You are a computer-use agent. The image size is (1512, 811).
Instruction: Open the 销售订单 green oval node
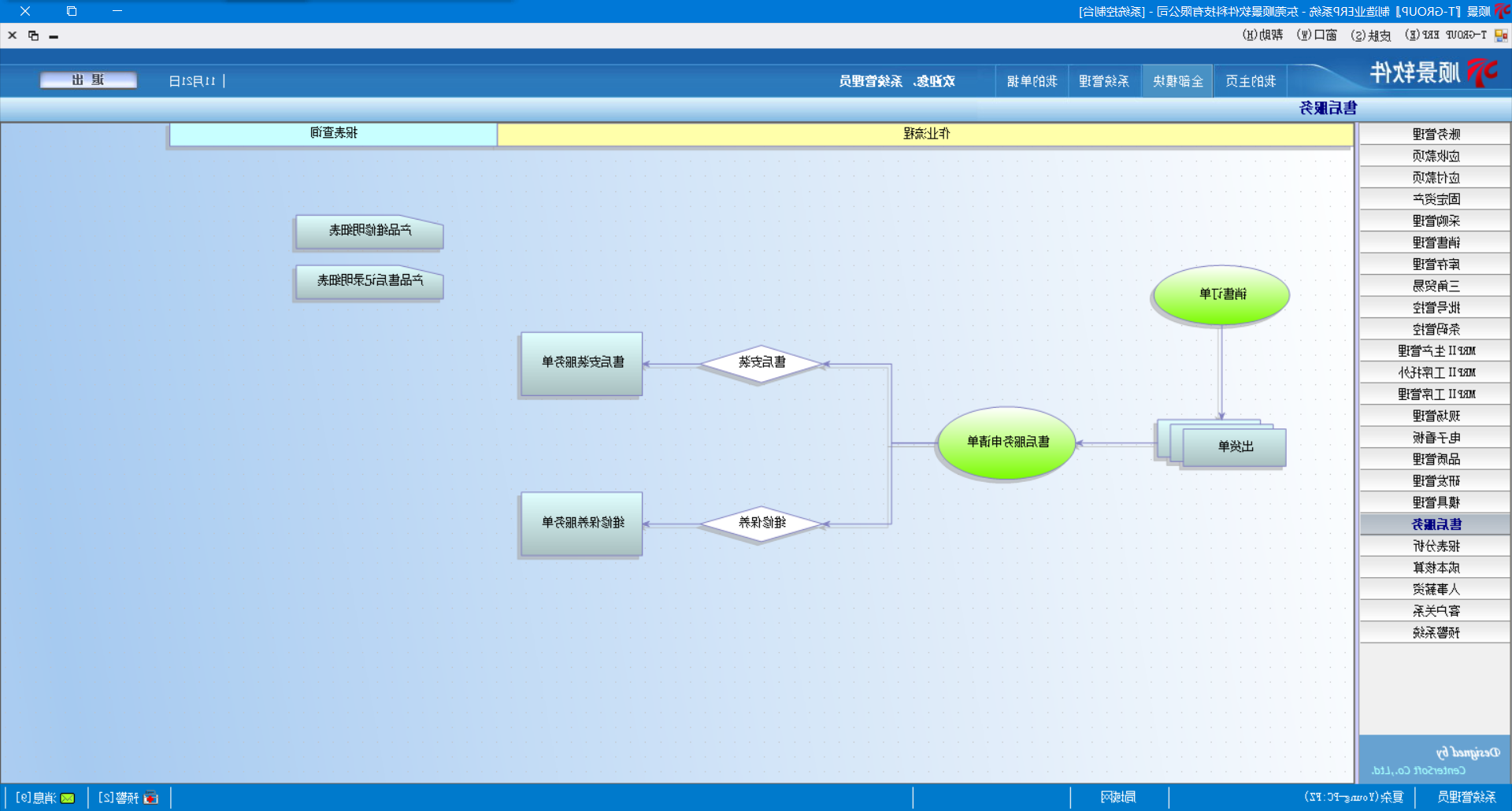pos(1221,294)
